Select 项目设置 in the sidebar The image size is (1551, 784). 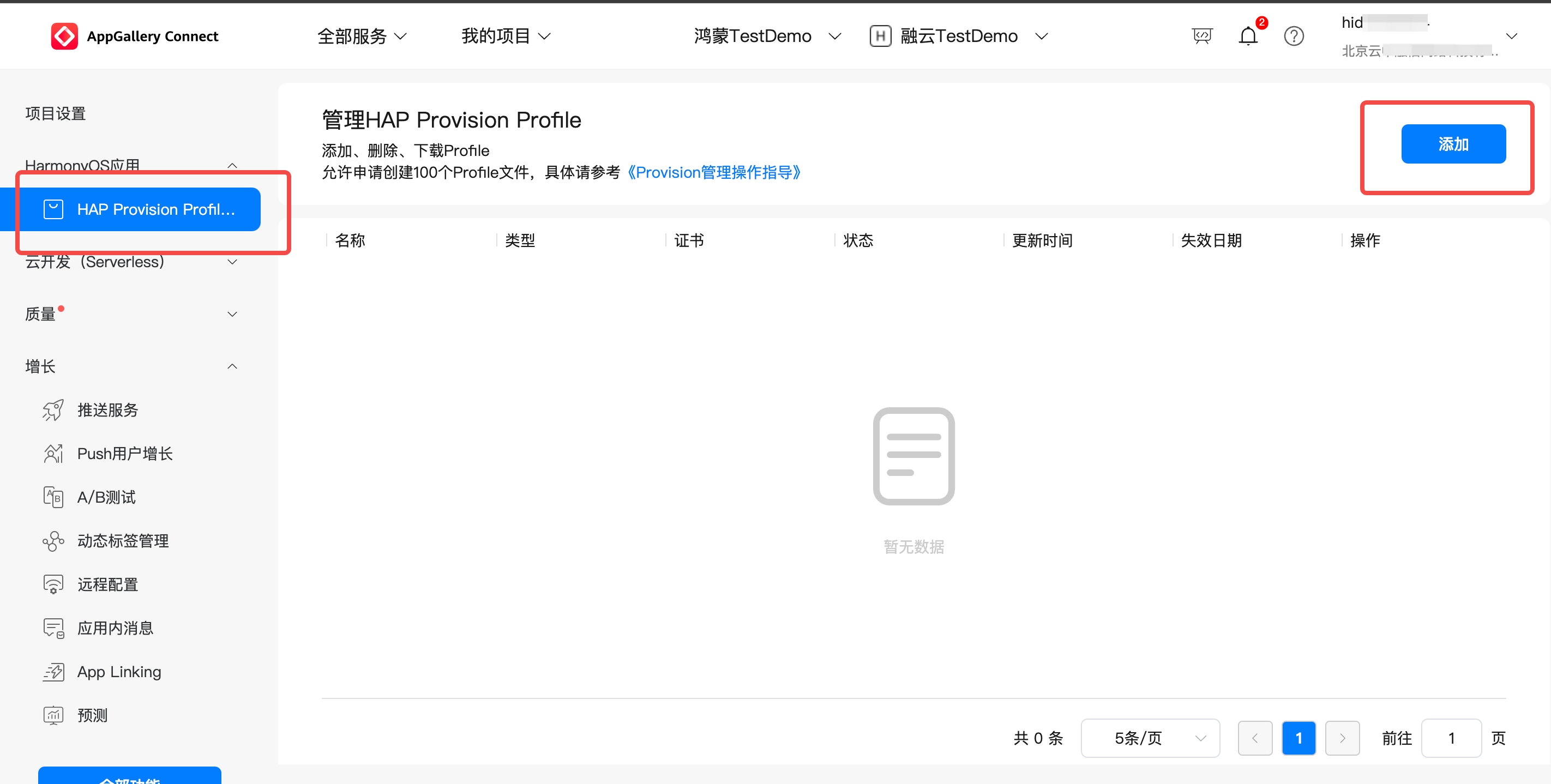coord(56,113)
